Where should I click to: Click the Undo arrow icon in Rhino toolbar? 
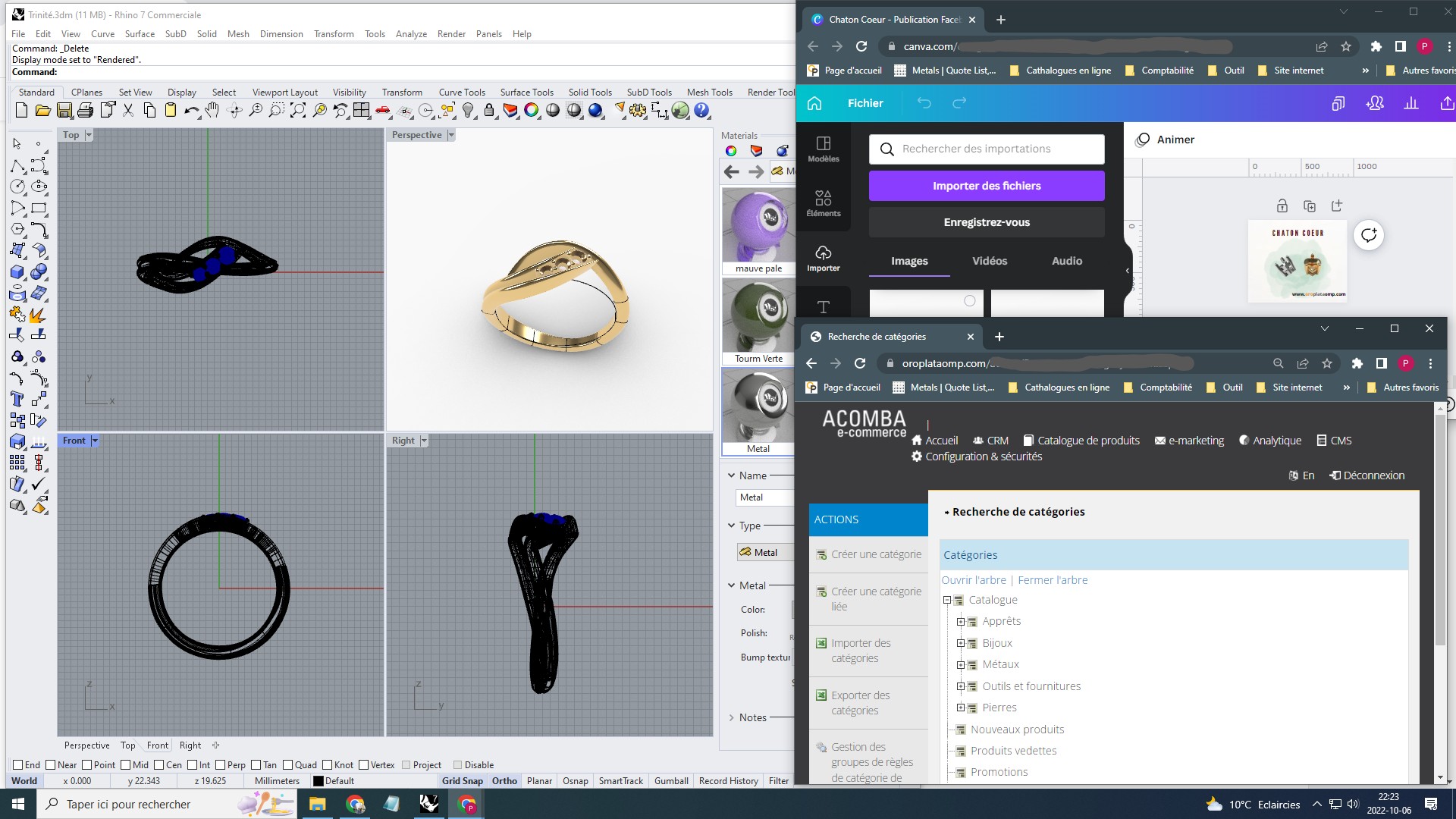(x=192, y=111)
